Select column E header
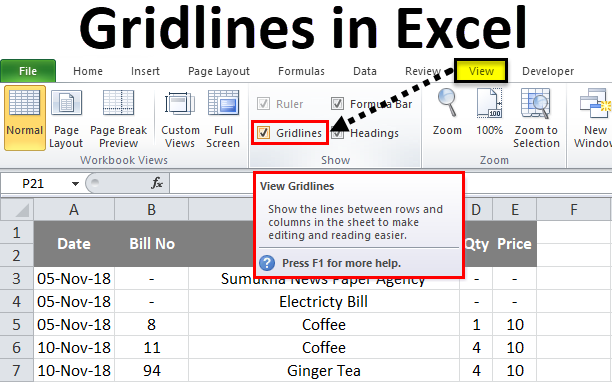612x382 pixels. point(515,210)
